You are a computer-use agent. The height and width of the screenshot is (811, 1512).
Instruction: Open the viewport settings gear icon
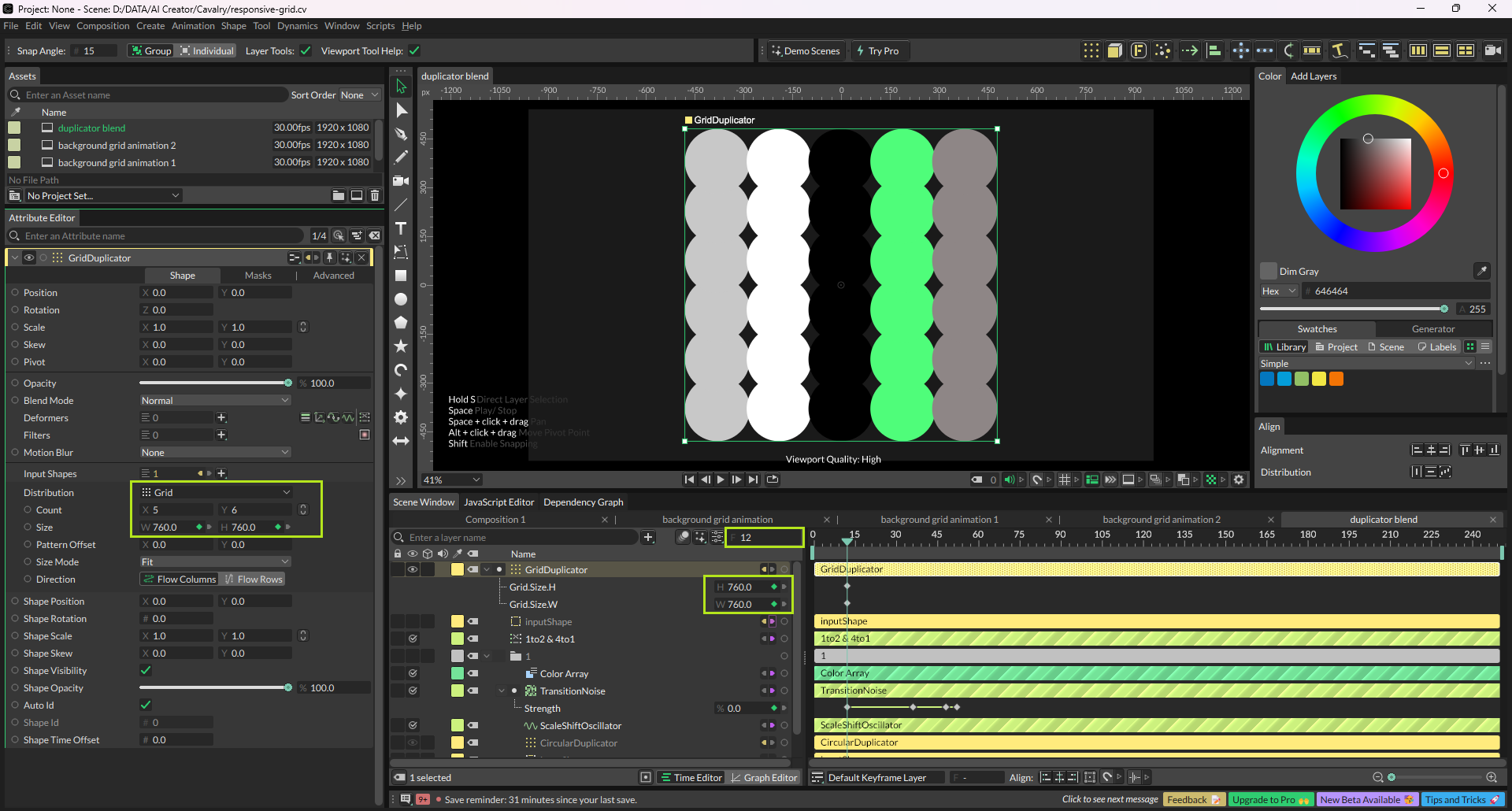click(x=1239, y=480)
